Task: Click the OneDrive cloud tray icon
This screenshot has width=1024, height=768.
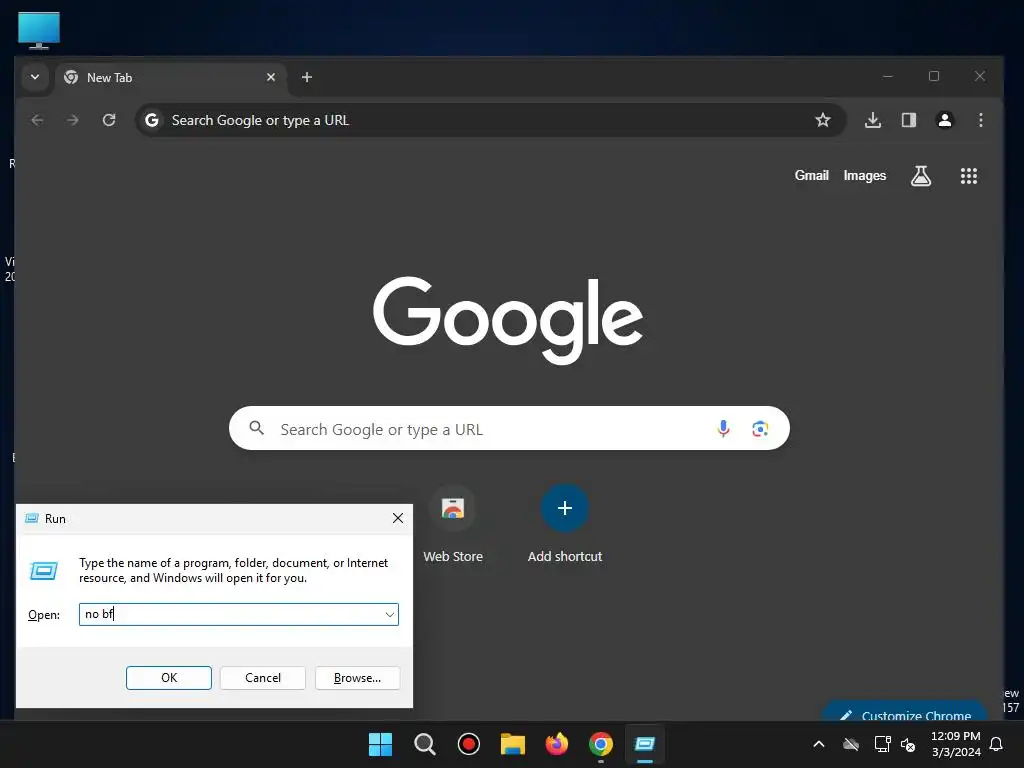Action: (851, 744)
